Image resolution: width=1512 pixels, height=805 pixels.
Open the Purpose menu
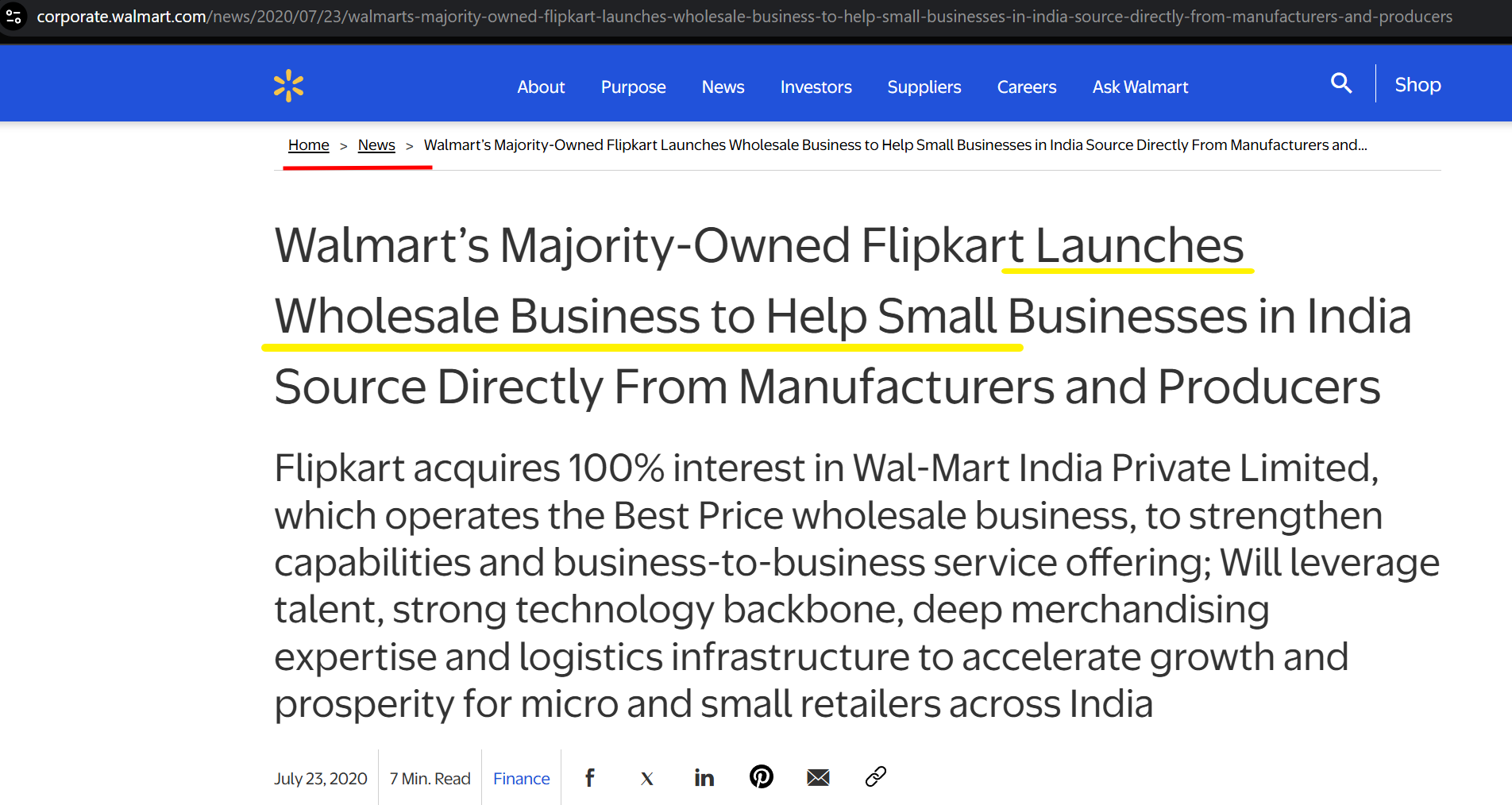[x=633, y=87]
